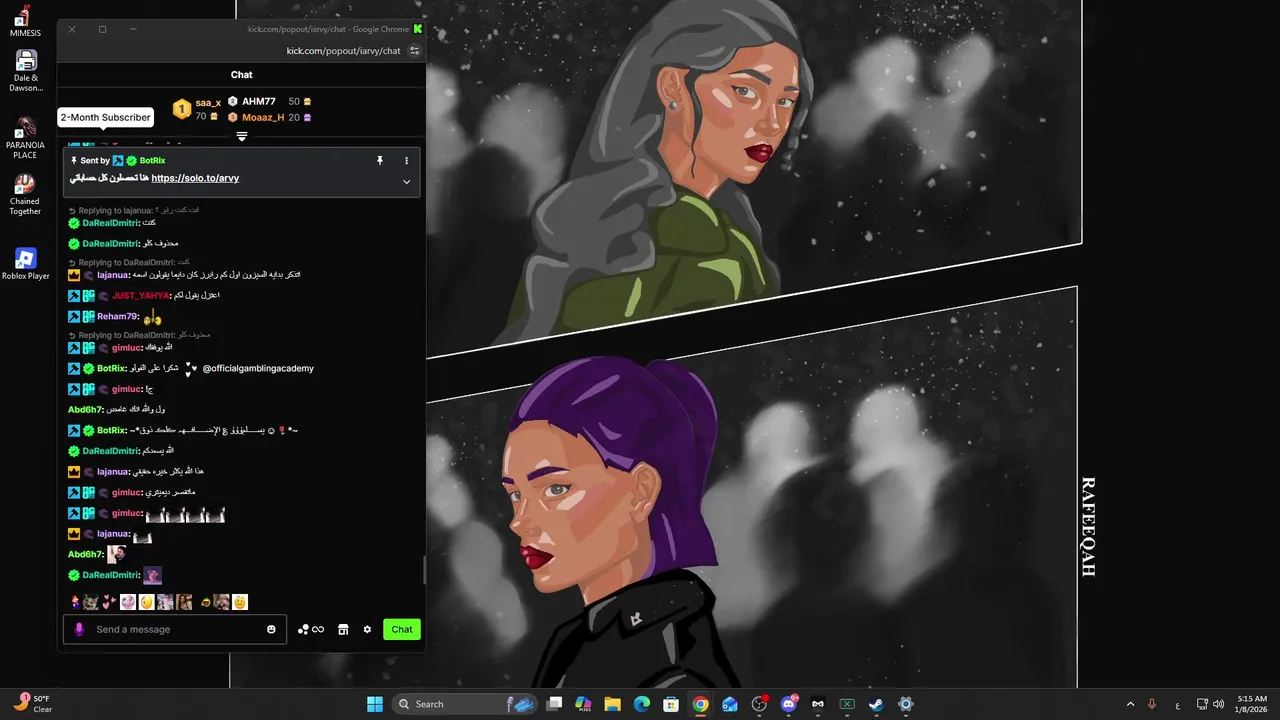Open the MIMESIS desktop shortcut

(25, 21)
